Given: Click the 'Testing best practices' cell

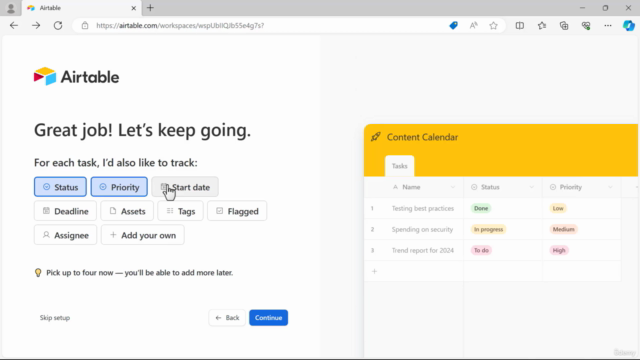Looking at the screenshot, I should tap(423, 208).
